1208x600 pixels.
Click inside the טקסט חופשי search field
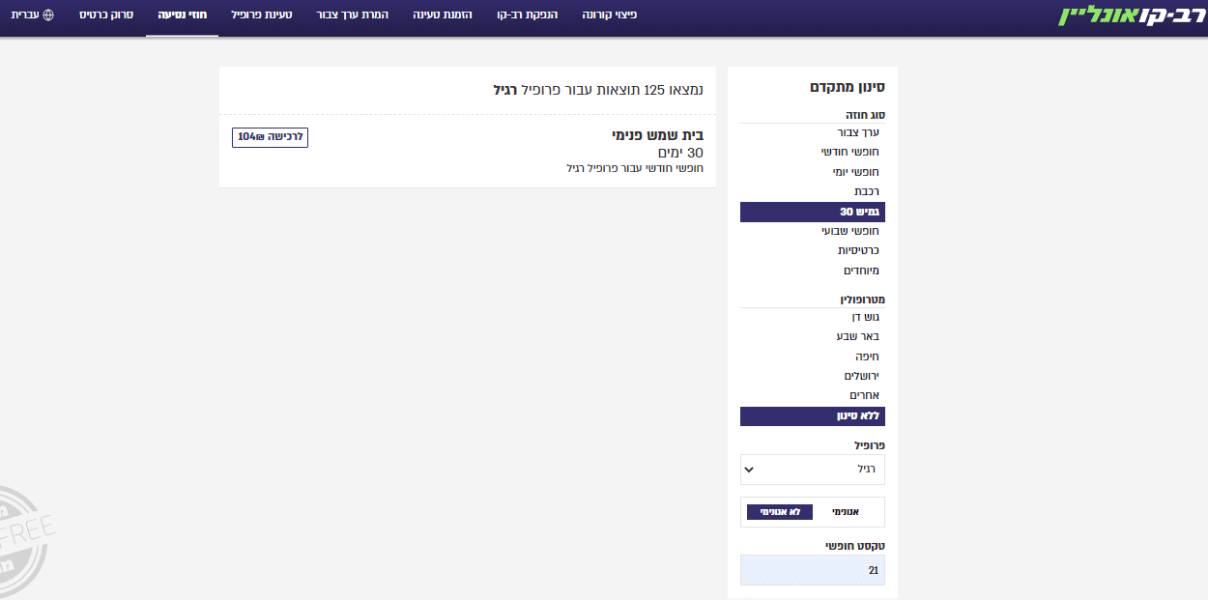[812, 569]
